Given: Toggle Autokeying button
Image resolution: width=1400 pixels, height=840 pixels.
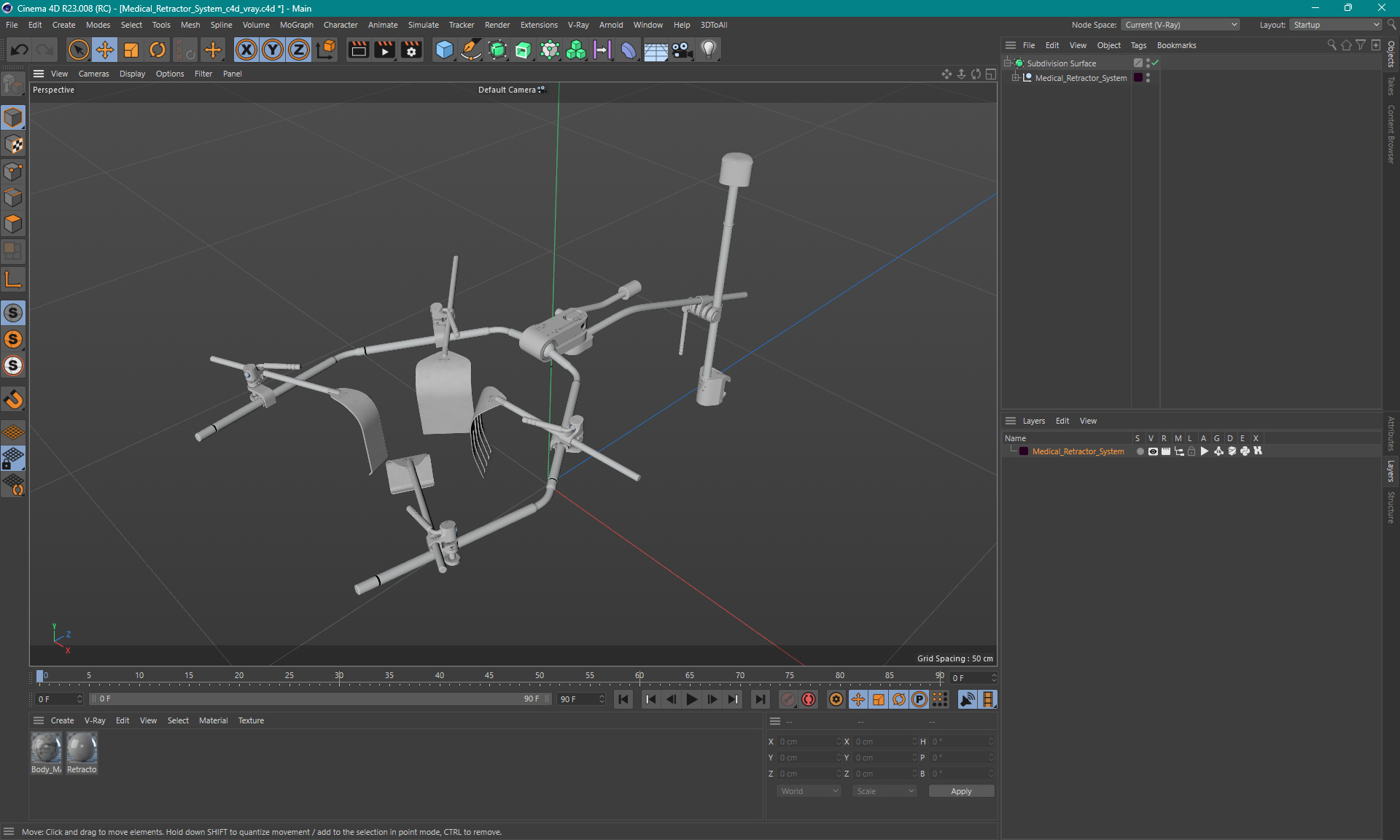Looking at the screenshot, I should [x=809, y=699].
